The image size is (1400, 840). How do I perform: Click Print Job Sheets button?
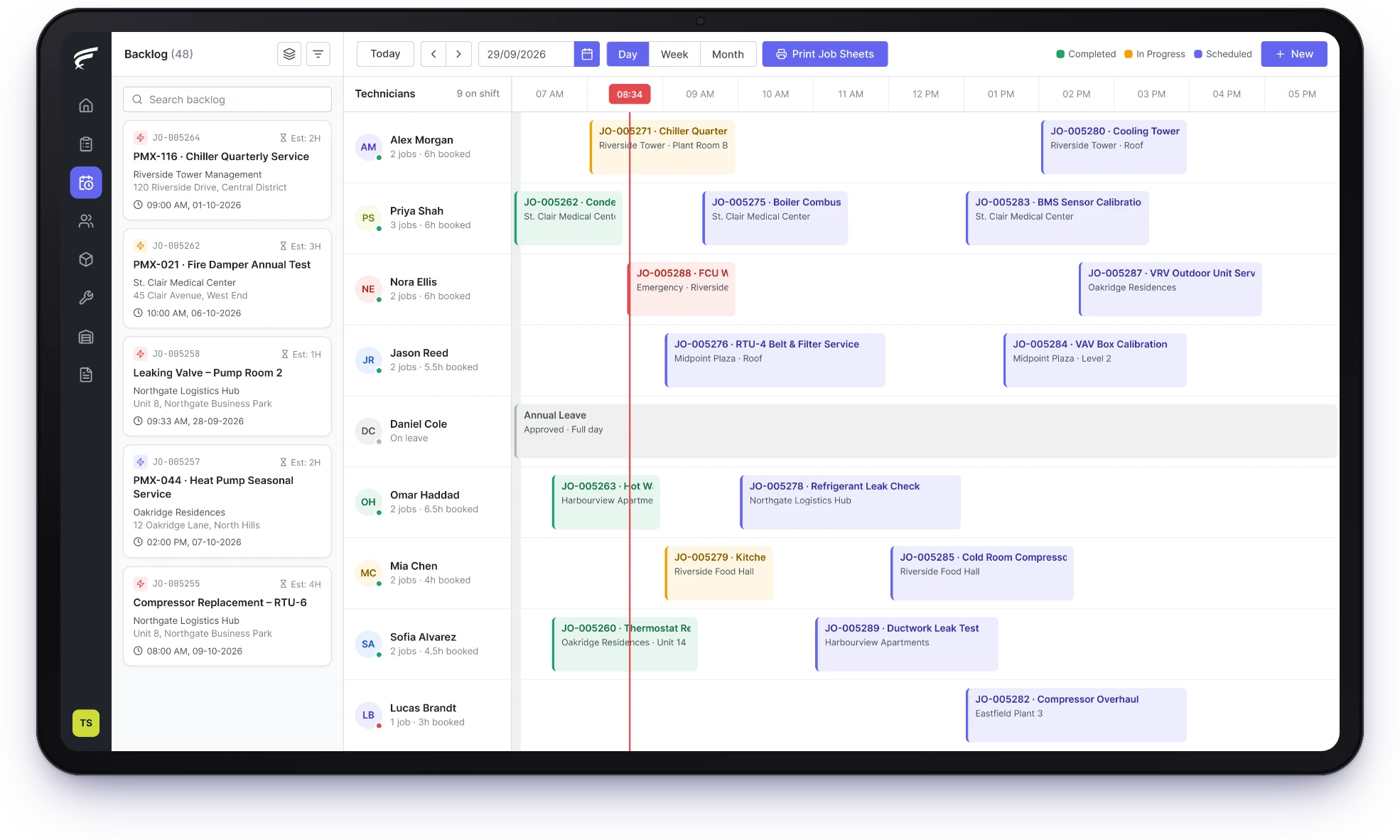click(x=825, y=54)
